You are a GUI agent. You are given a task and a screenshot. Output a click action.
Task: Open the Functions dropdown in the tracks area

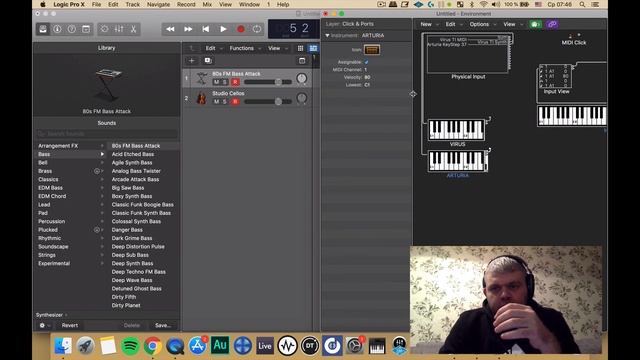244,48
